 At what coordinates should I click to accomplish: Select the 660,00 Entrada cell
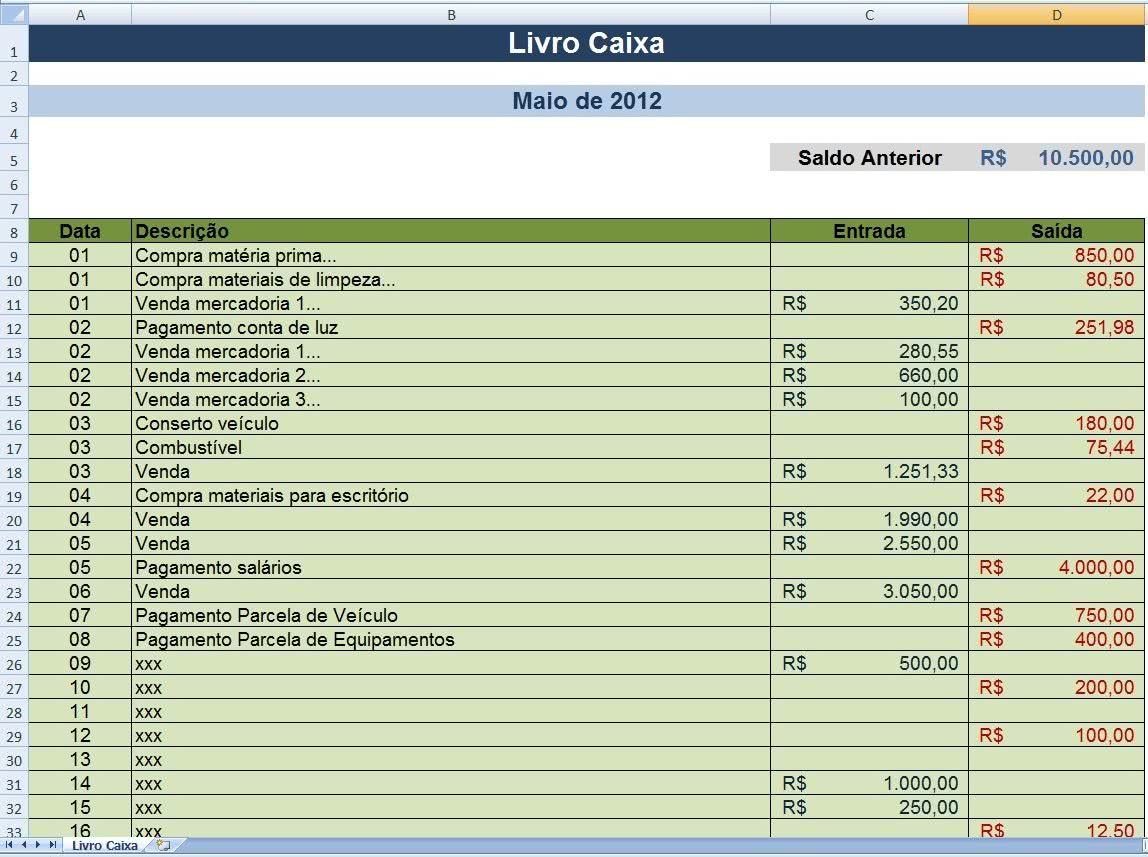(x=869, y=375)
